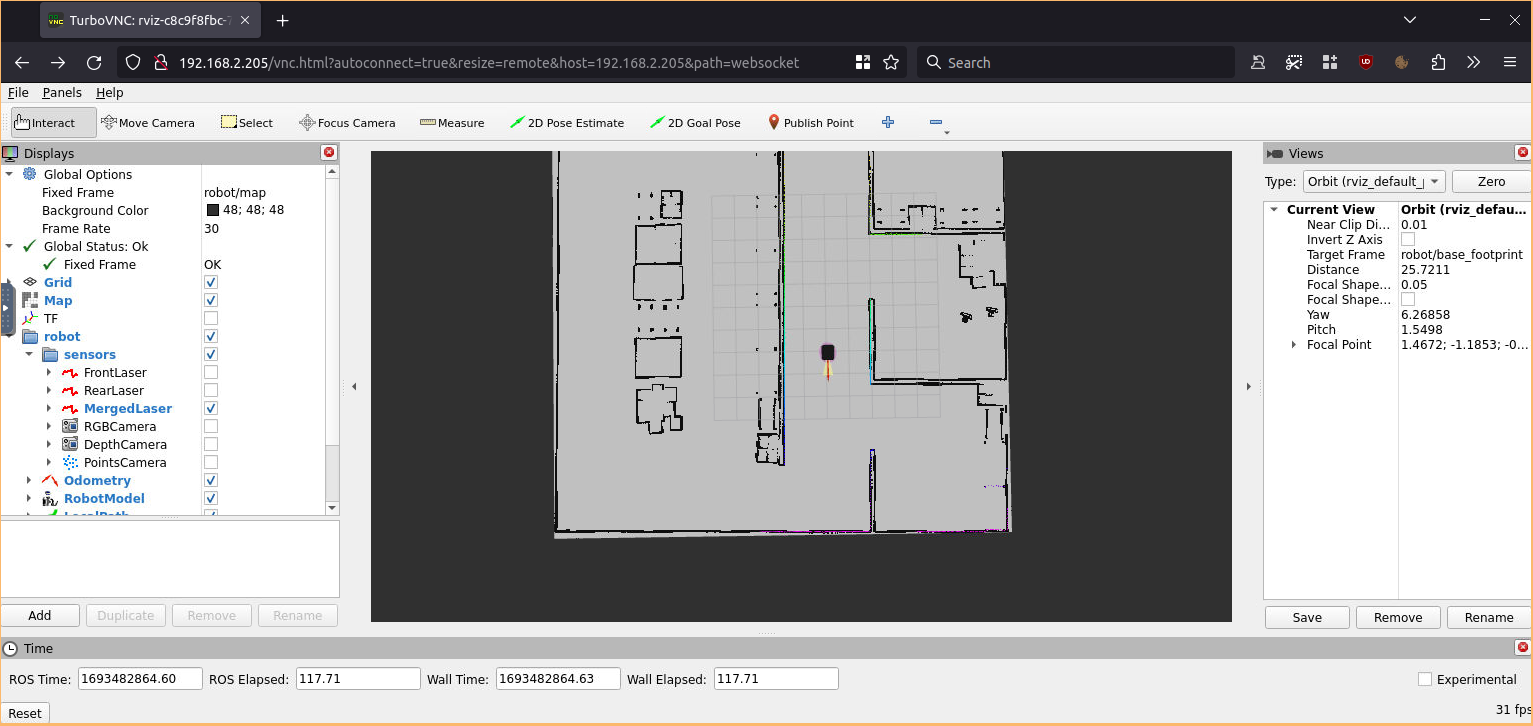Collapse left panel using arrow handle

coord(354,386)
